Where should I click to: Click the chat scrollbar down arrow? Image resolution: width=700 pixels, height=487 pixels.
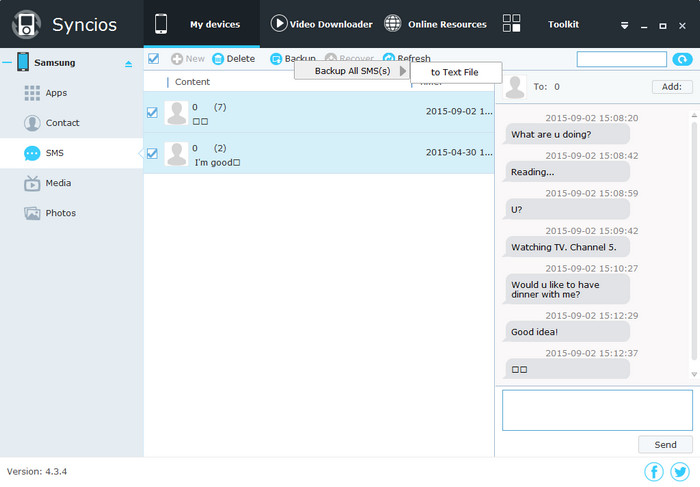[x=694, y=374]
